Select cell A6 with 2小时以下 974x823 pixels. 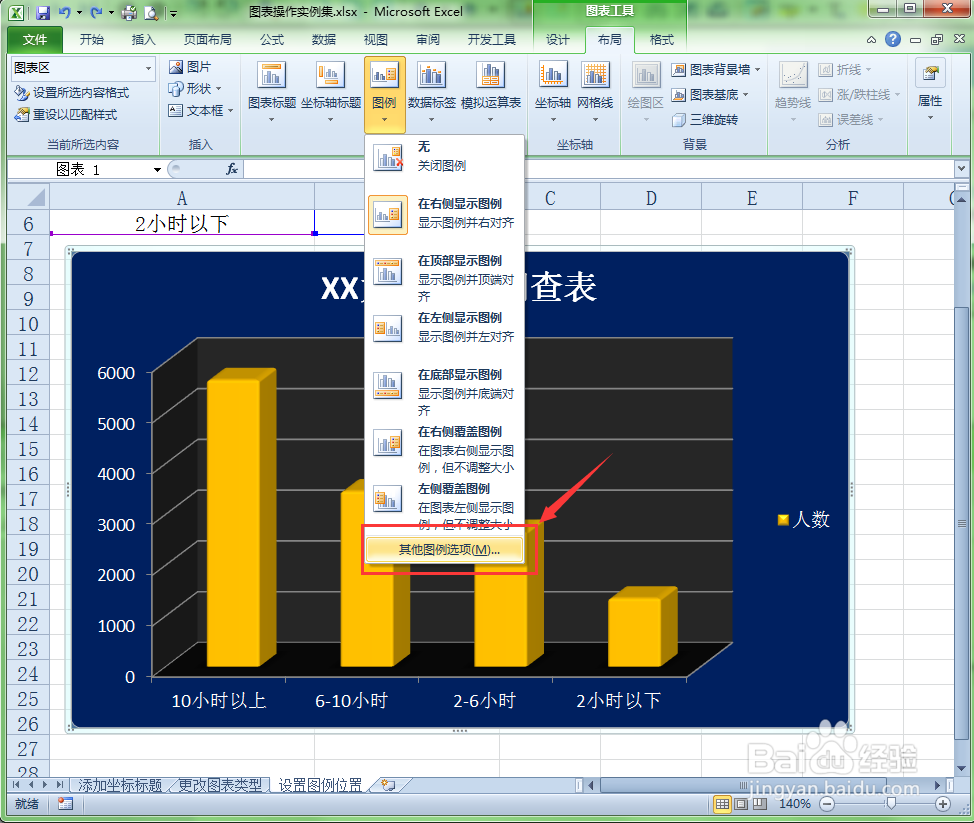182,222
